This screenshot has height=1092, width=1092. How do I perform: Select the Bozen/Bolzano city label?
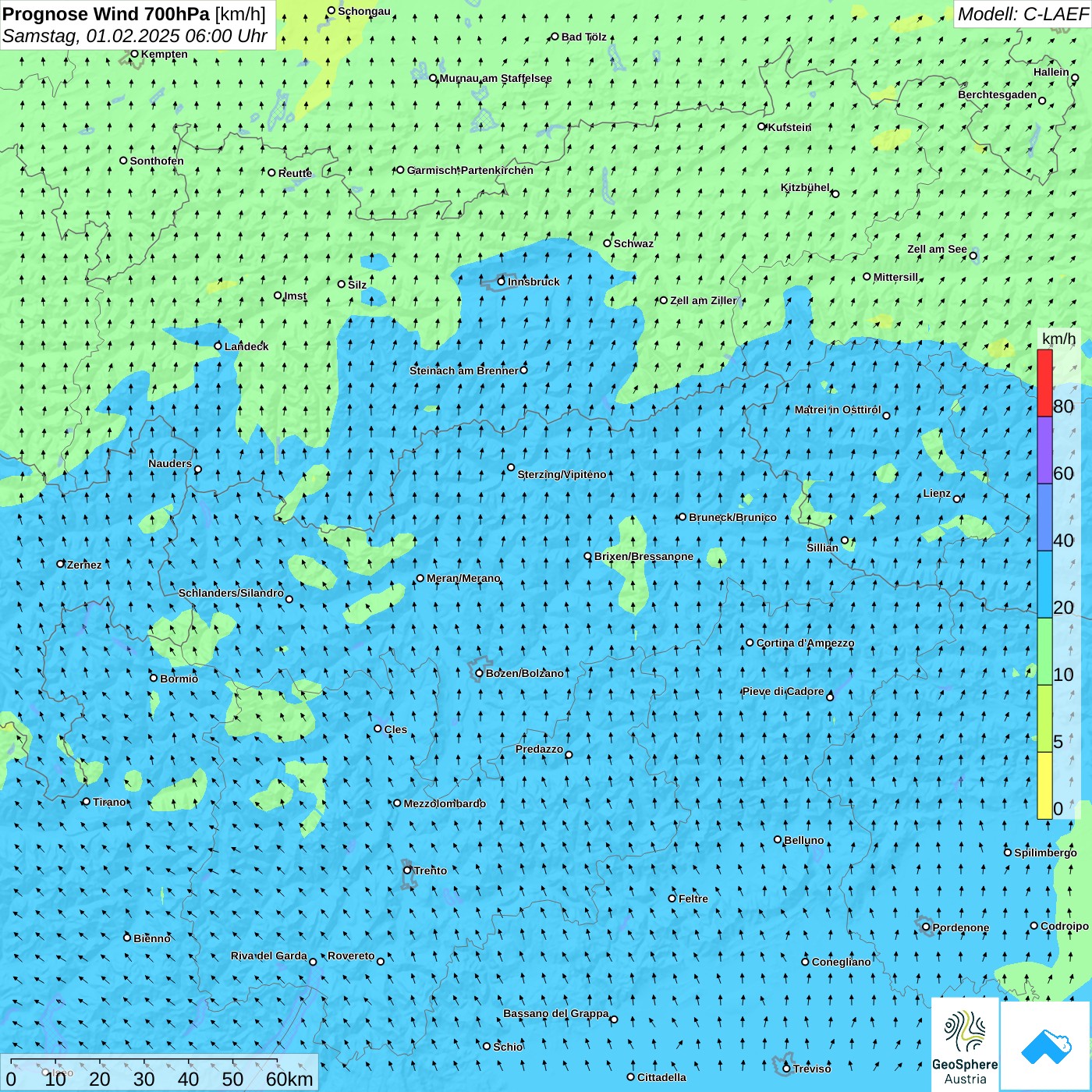pos(524,673)
